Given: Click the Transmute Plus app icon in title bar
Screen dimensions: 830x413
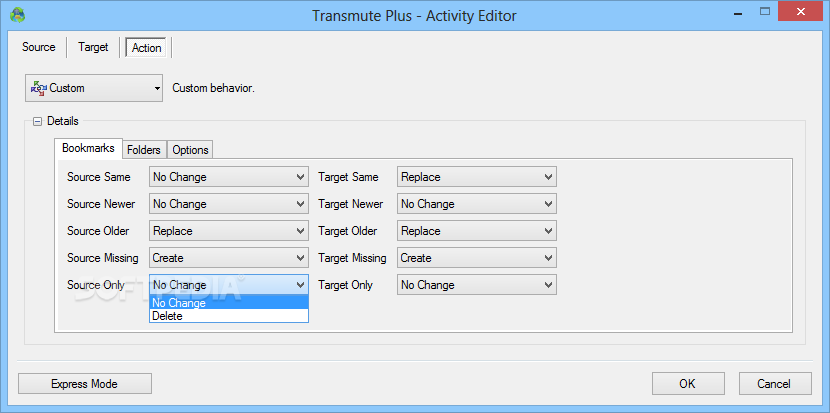Looking at the screenshot, I should click(18, 14).
